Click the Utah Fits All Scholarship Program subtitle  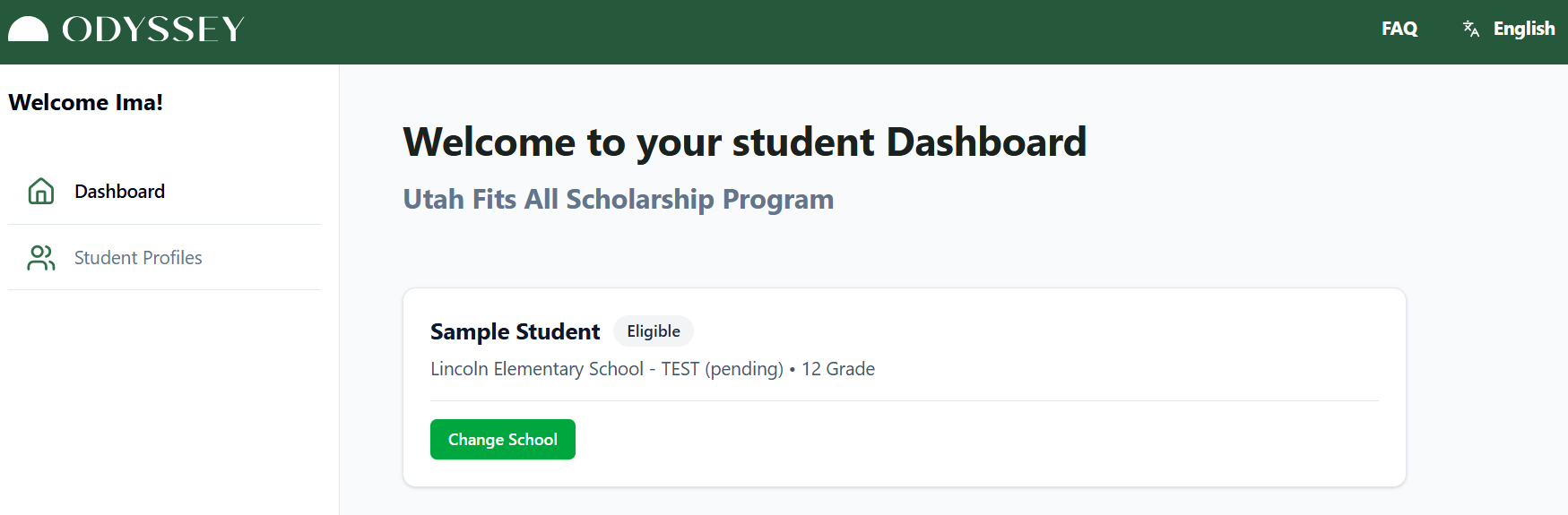click(618, 199)
